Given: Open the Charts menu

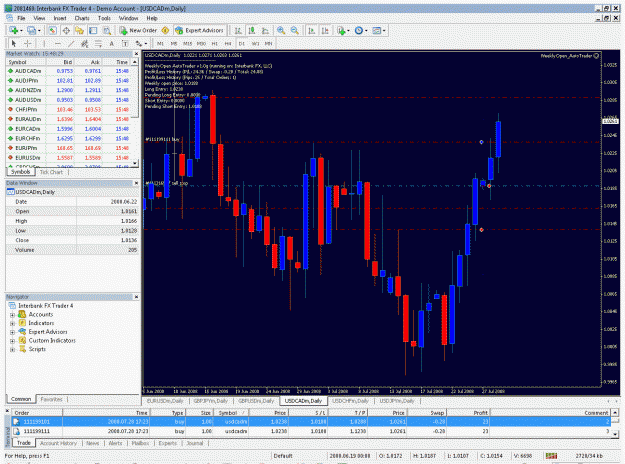Looking at the screenshot, I should 82,18.
